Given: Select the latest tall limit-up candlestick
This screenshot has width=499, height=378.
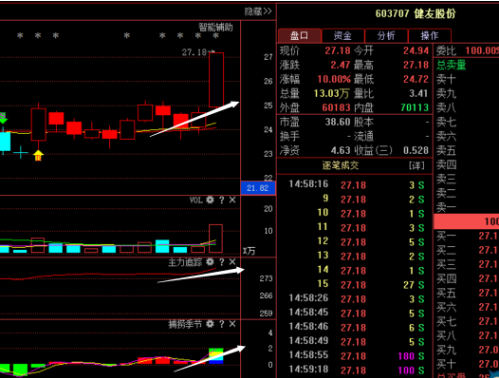Looking at the screenshot, I should 216,80.
